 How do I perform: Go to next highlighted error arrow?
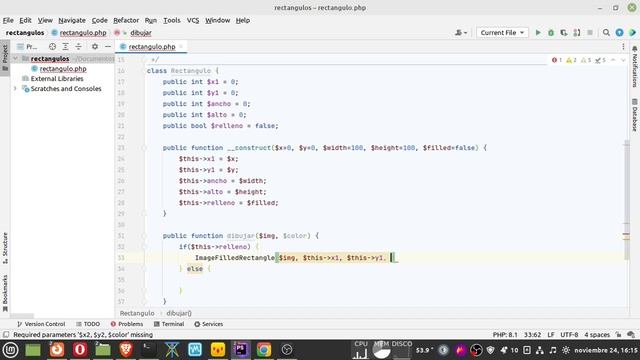click(623, 60)
